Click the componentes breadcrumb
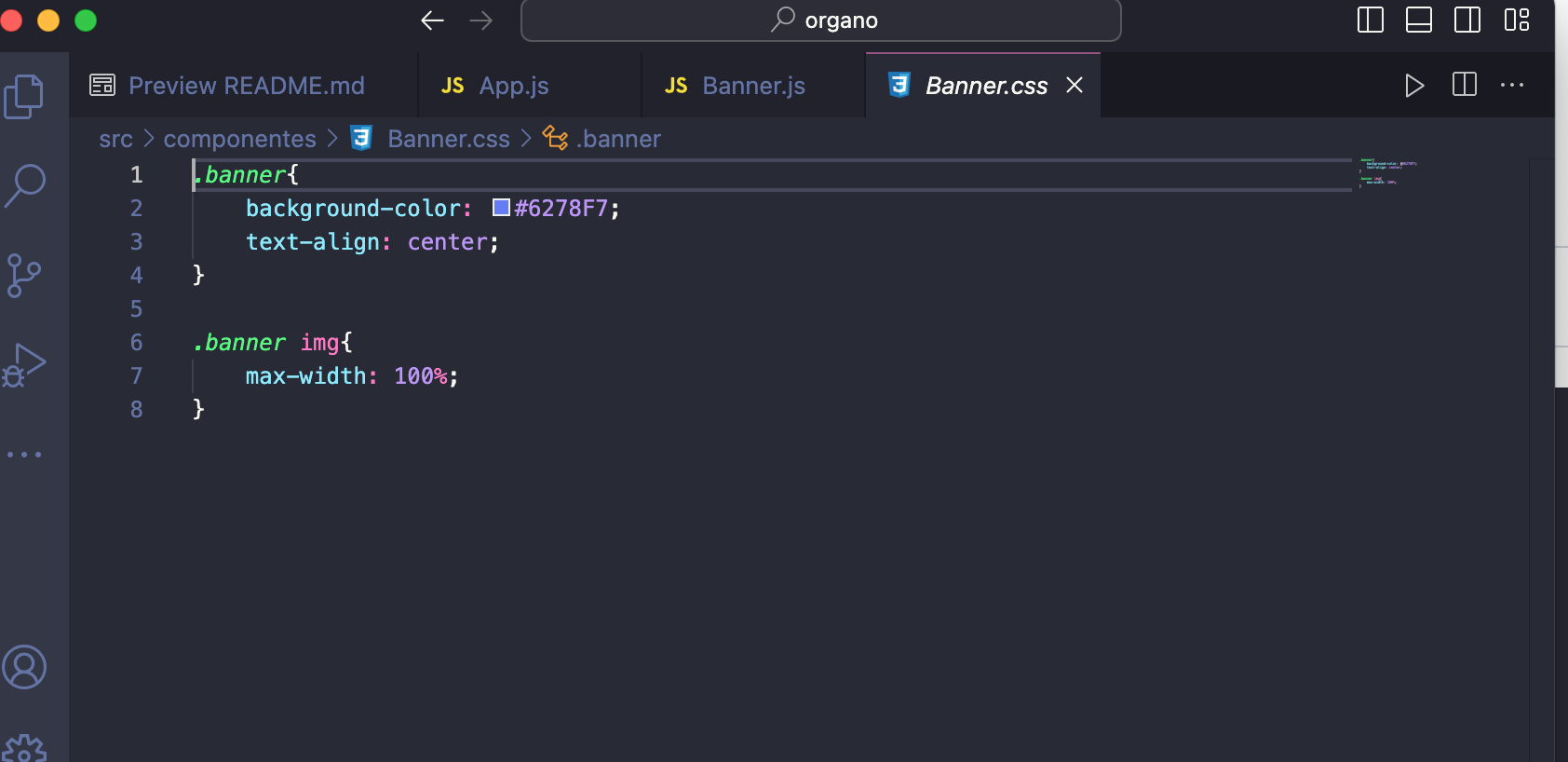The width and height of the screenshot is (1568, 762). point(240,139)
